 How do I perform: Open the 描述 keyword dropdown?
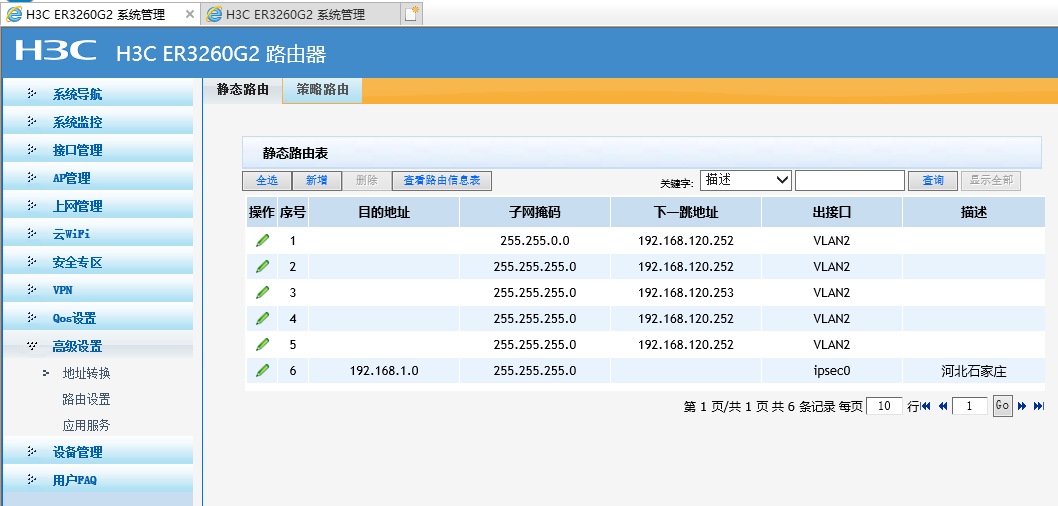[746, 180]
